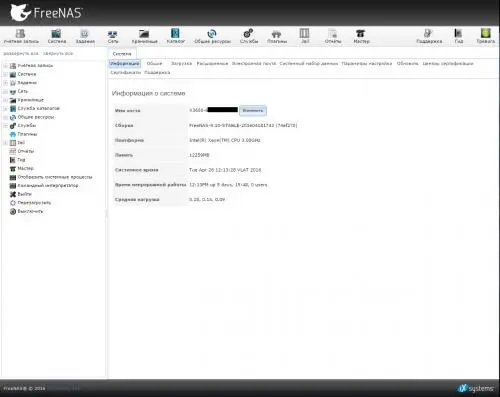Image resolution: width=500 pixels, height=397 pixels.
Task: Open the Задания toolbar icon
Action: click(x=85, y=36)
